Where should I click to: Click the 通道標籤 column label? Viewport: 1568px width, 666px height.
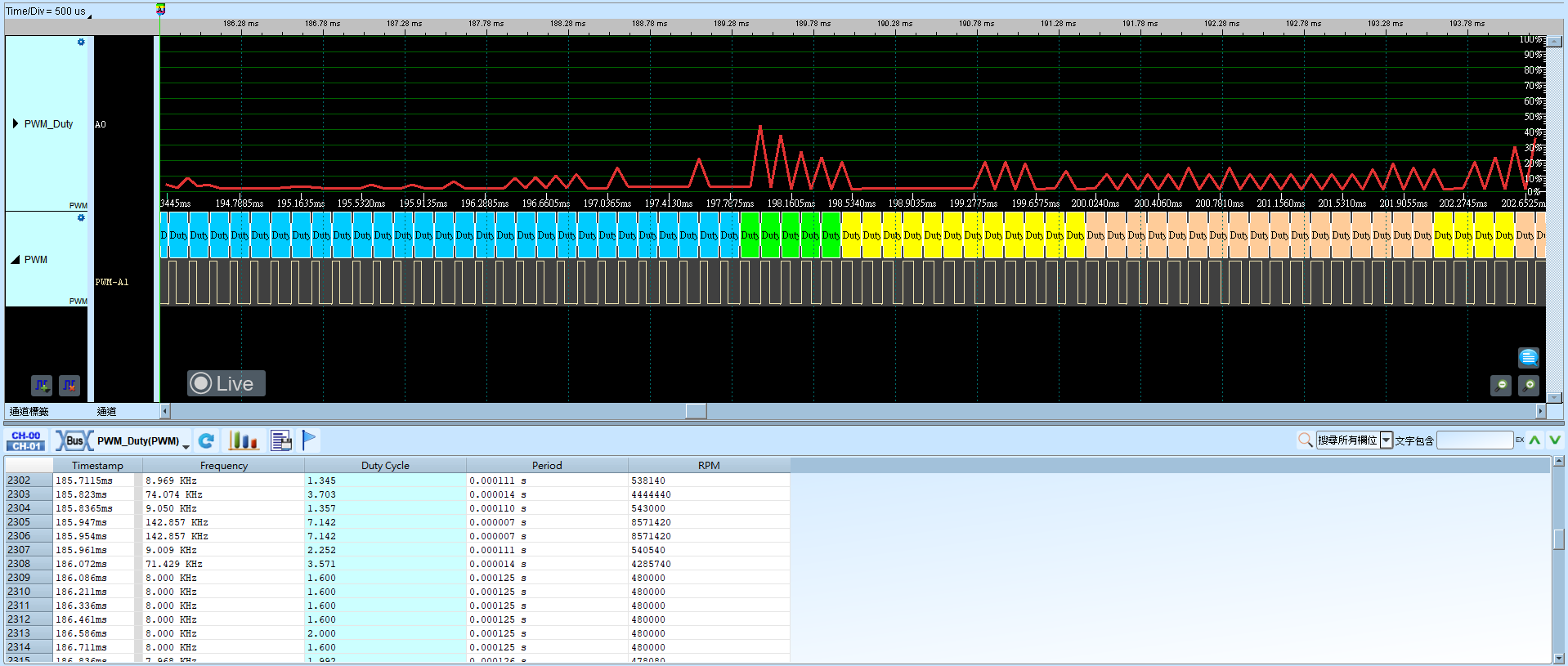pos(29,412)
